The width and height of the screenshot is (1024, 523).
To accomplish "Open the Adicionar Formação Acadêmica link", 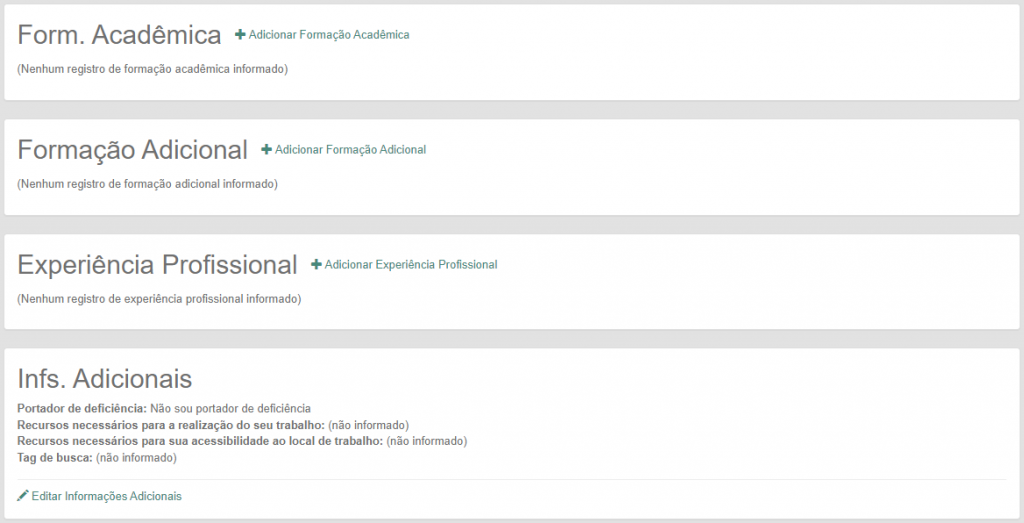I will 329,35.
